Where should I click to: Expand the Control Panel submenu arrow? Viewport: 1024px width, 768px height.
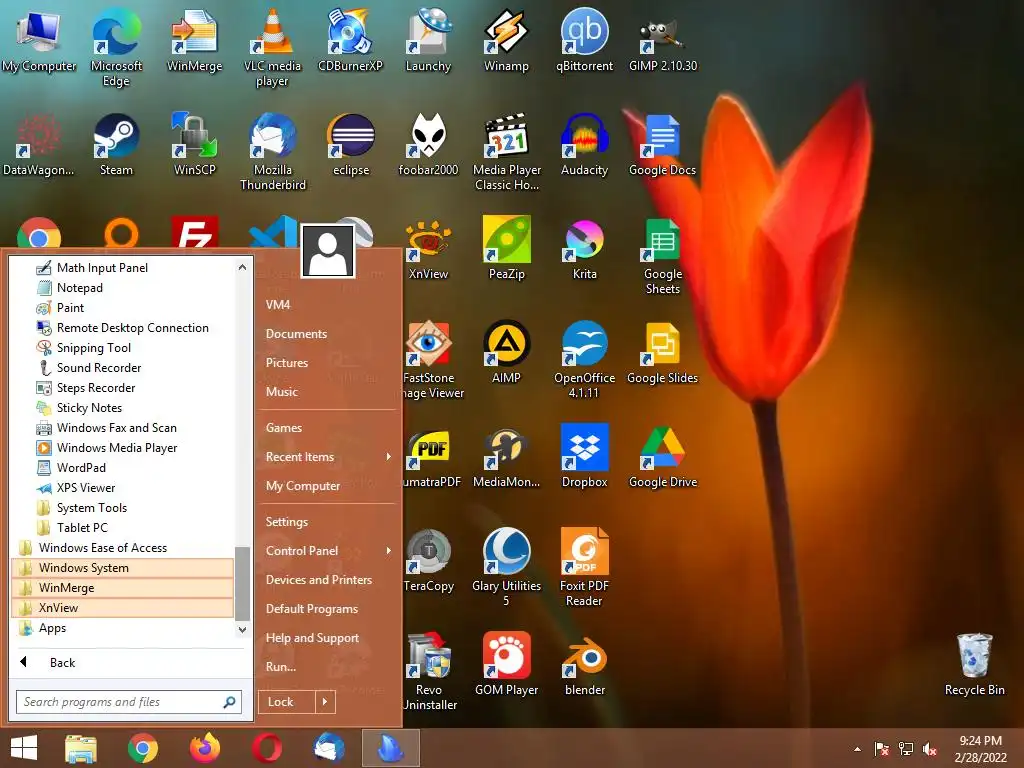[x=389, y=551]
